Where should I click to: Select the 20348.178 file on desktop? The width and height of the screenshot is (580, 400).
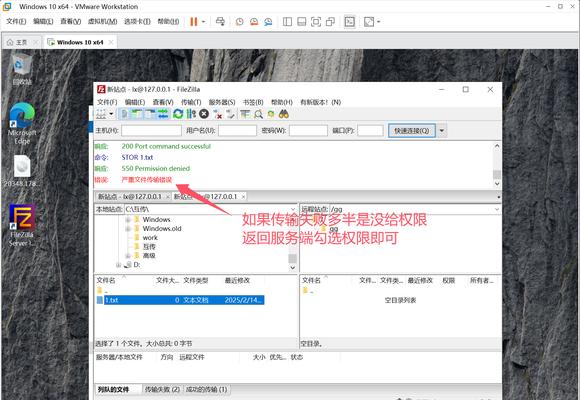pyautogui.click(x=22, y=171)
